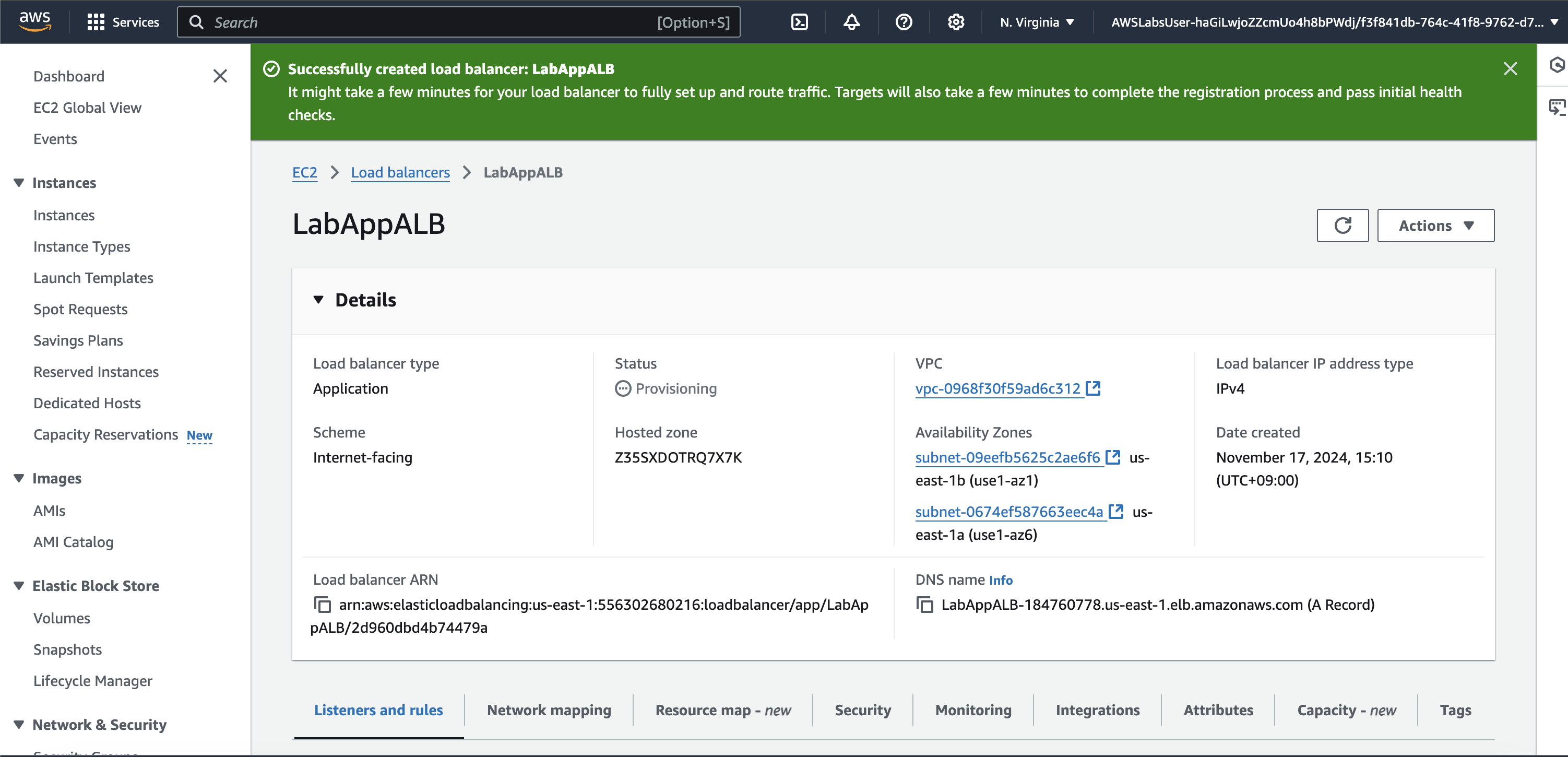Copy the DNS name

[x=924, y=605]
